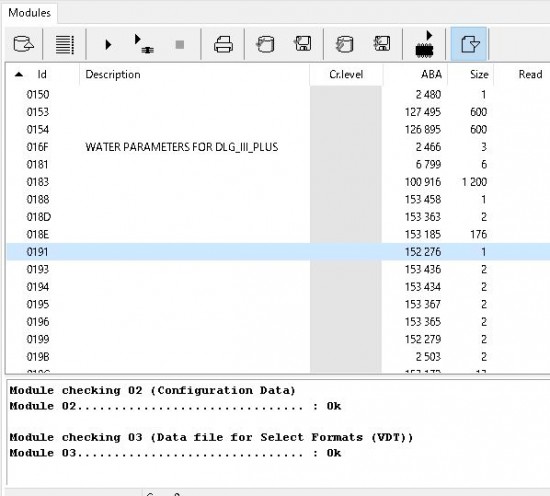
Task: Click ABA value 153 436
Action: [x=423, y=269]
